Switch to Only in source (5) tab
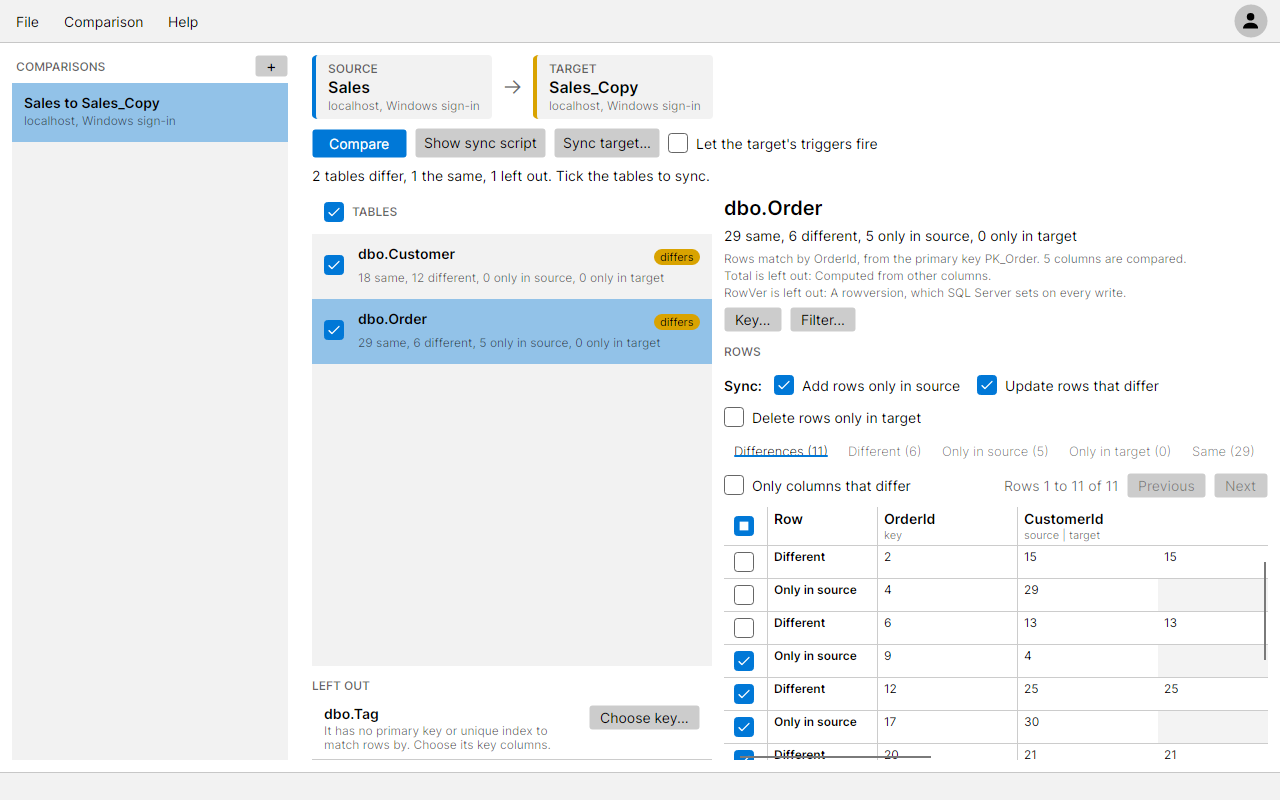 pyautogui.click(x=995, y=451)
